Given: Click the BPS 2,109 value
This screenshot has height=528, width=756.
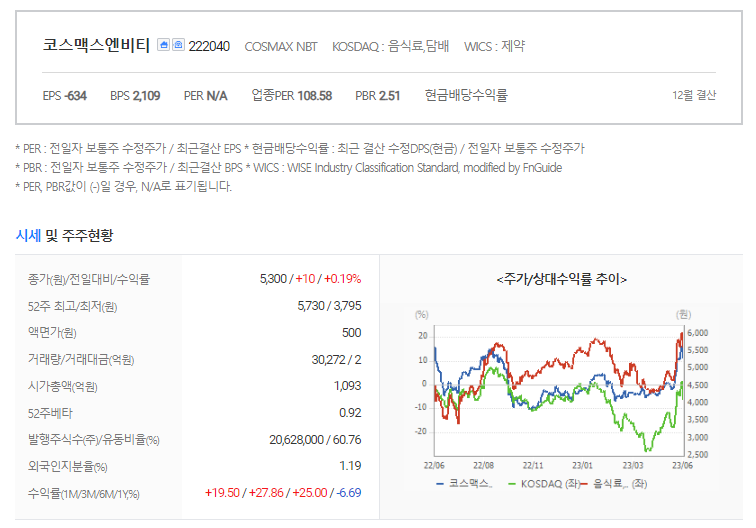Looking at the screenshot, I should pos(135,95).
